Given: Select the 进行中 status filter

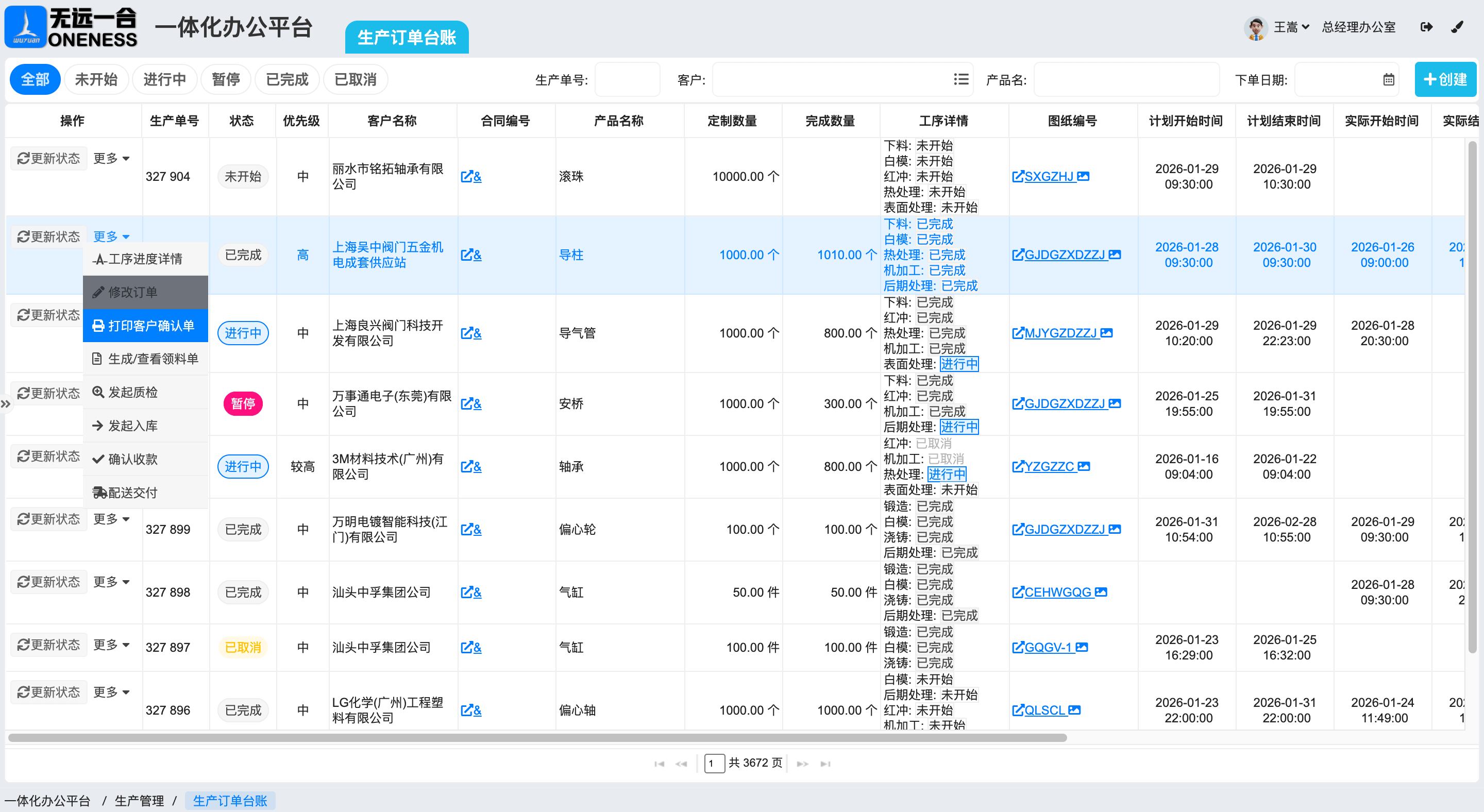Looking at the screenshot, I should click(164, 79).
